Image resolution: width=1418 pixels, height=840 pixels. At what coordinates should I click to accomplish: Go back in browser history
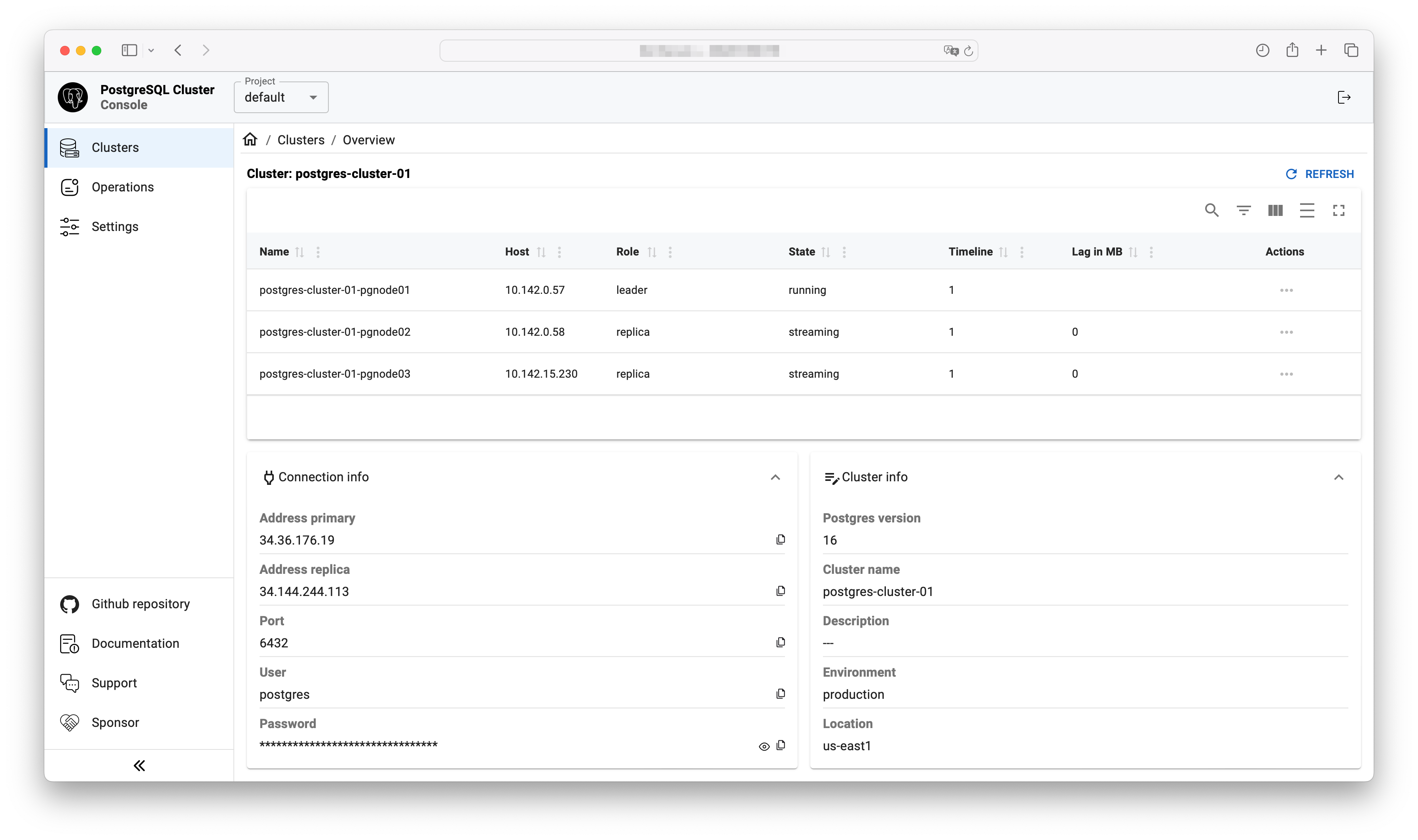[178, 50]
